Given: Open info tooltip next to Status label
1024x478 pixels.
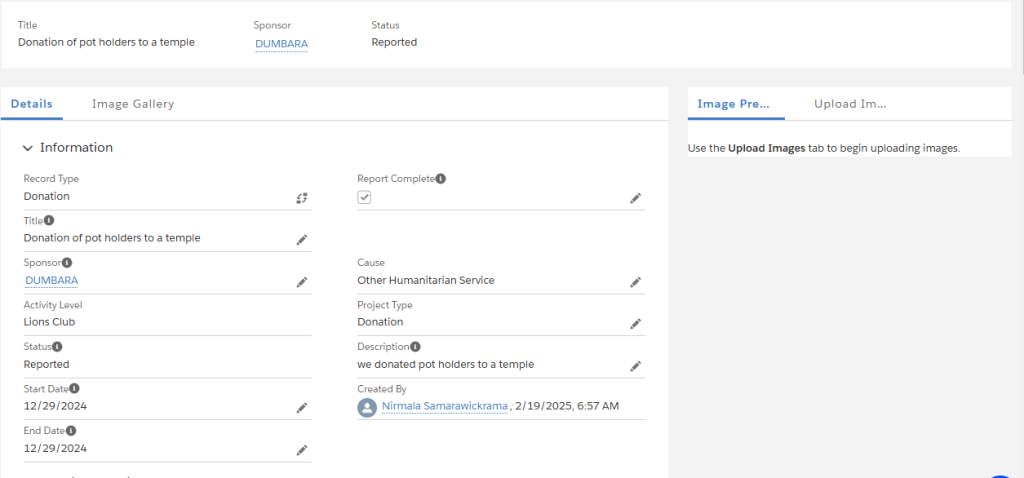Looking at the screenshot, I should click(x=58, y=347).
